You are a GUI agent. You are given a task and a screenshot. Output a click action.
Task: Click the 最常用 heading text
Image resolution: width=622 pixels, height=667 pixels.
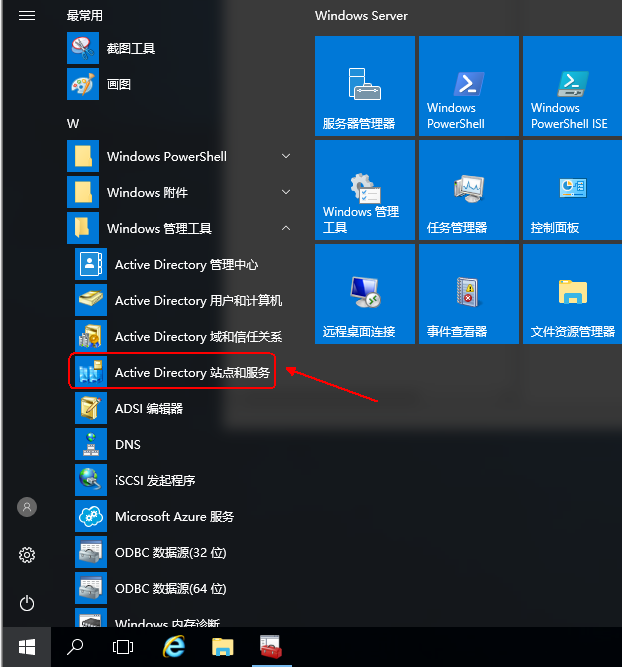[x=85, y=16]
